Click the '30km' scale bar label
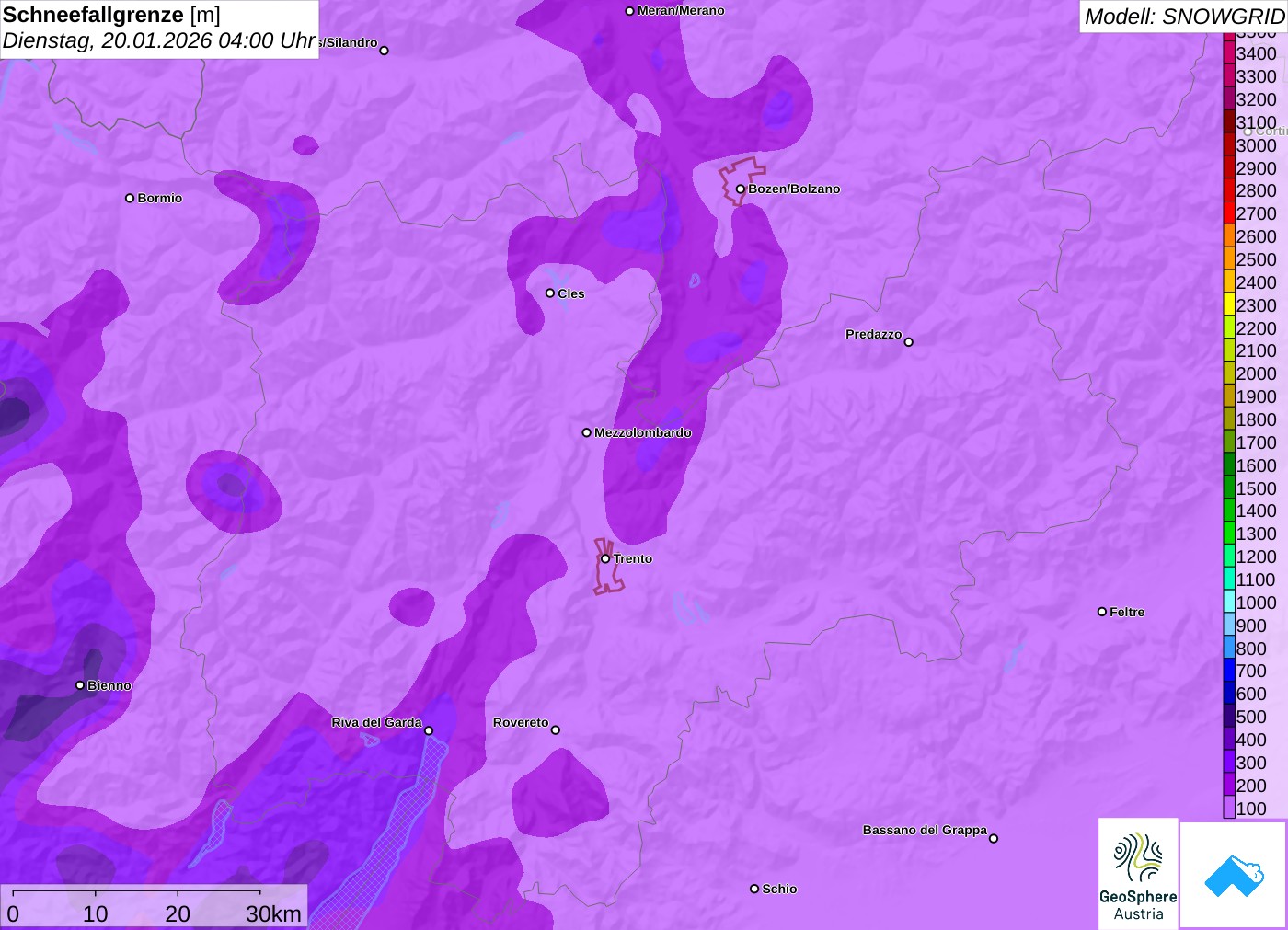The image size is (1288, 930). point(273,914)
